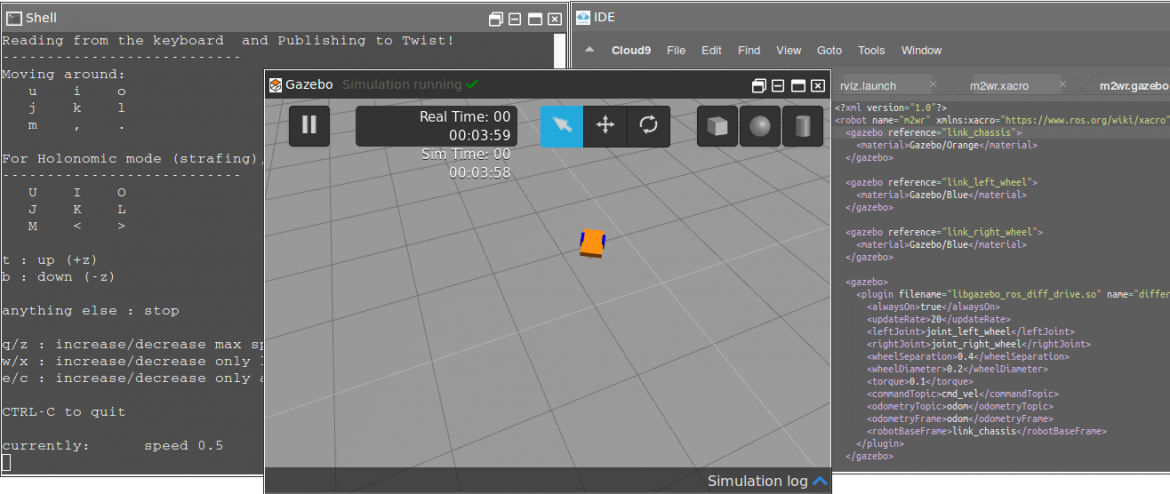This screenshot has height=494, width=1170.
Task: Open the Goto menu
Action: 829,50
